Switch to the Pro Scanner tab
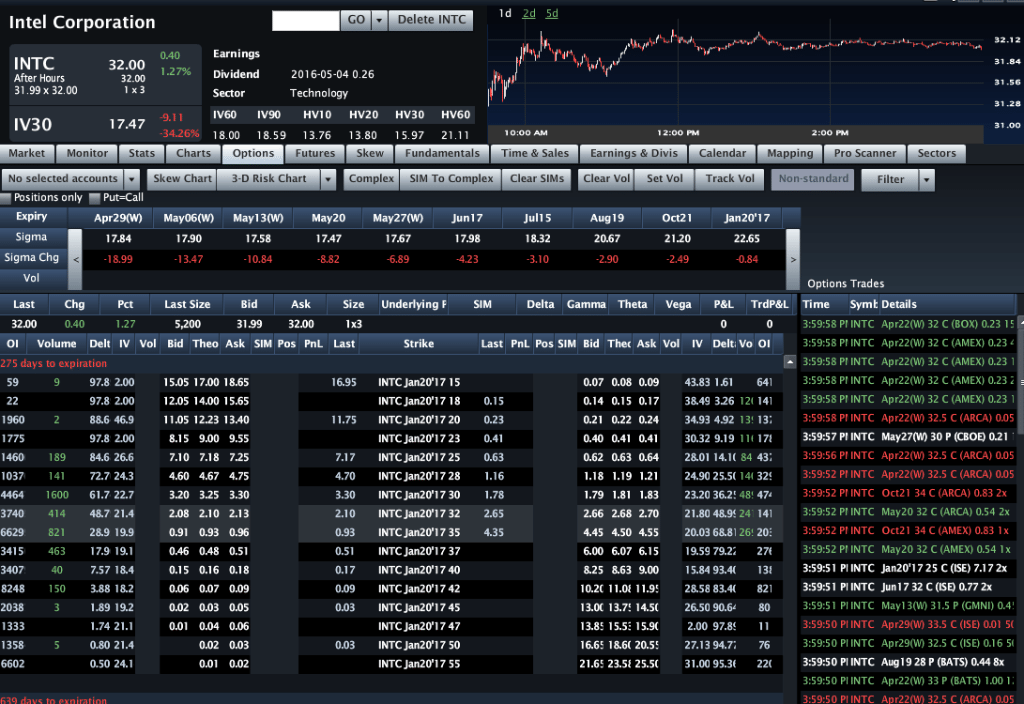 pos(865,153)
